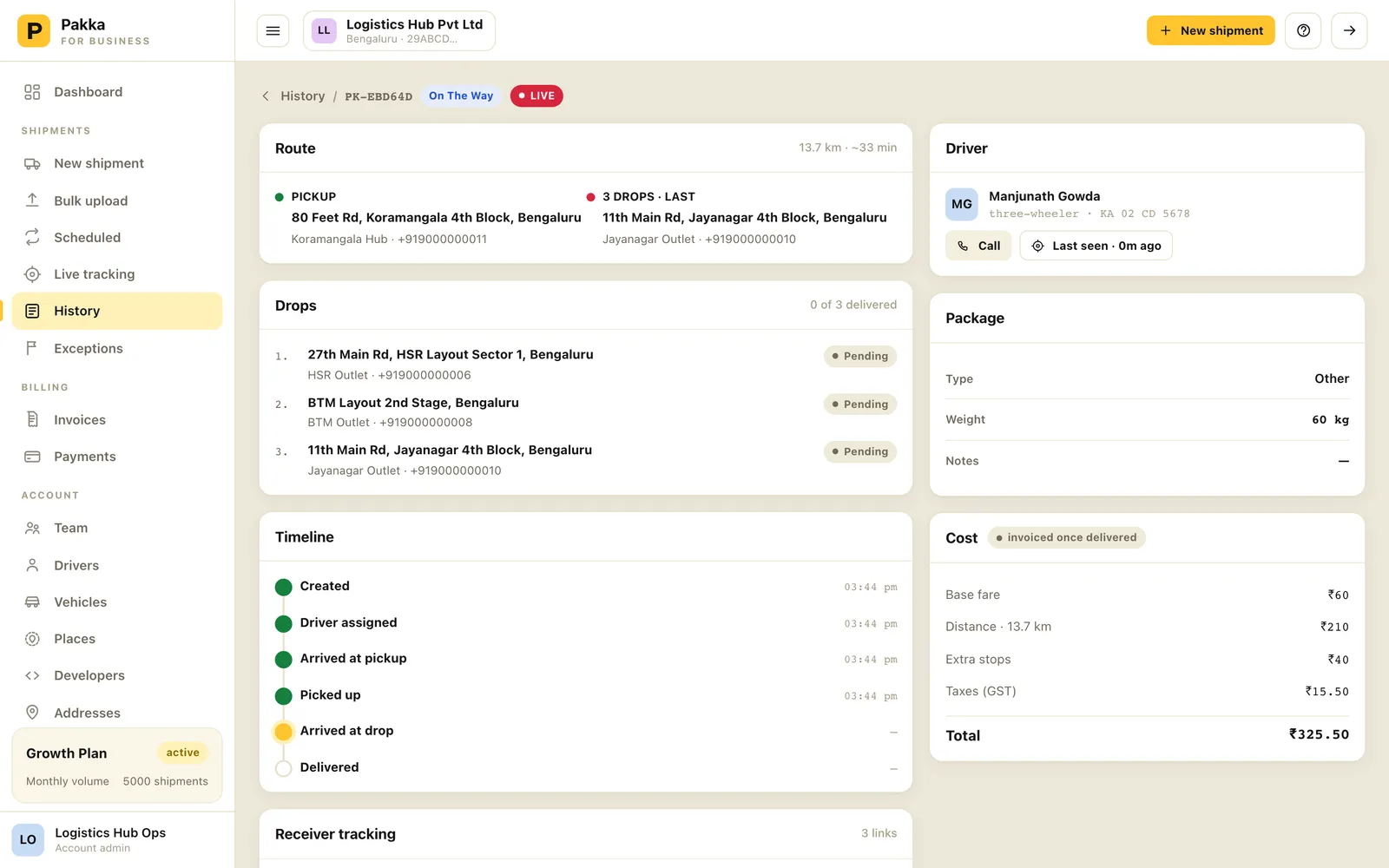The height and width of the screenshot is (868, 1389).
Task: Click Last seen 0m ago button
Action: click(1096, 246)
